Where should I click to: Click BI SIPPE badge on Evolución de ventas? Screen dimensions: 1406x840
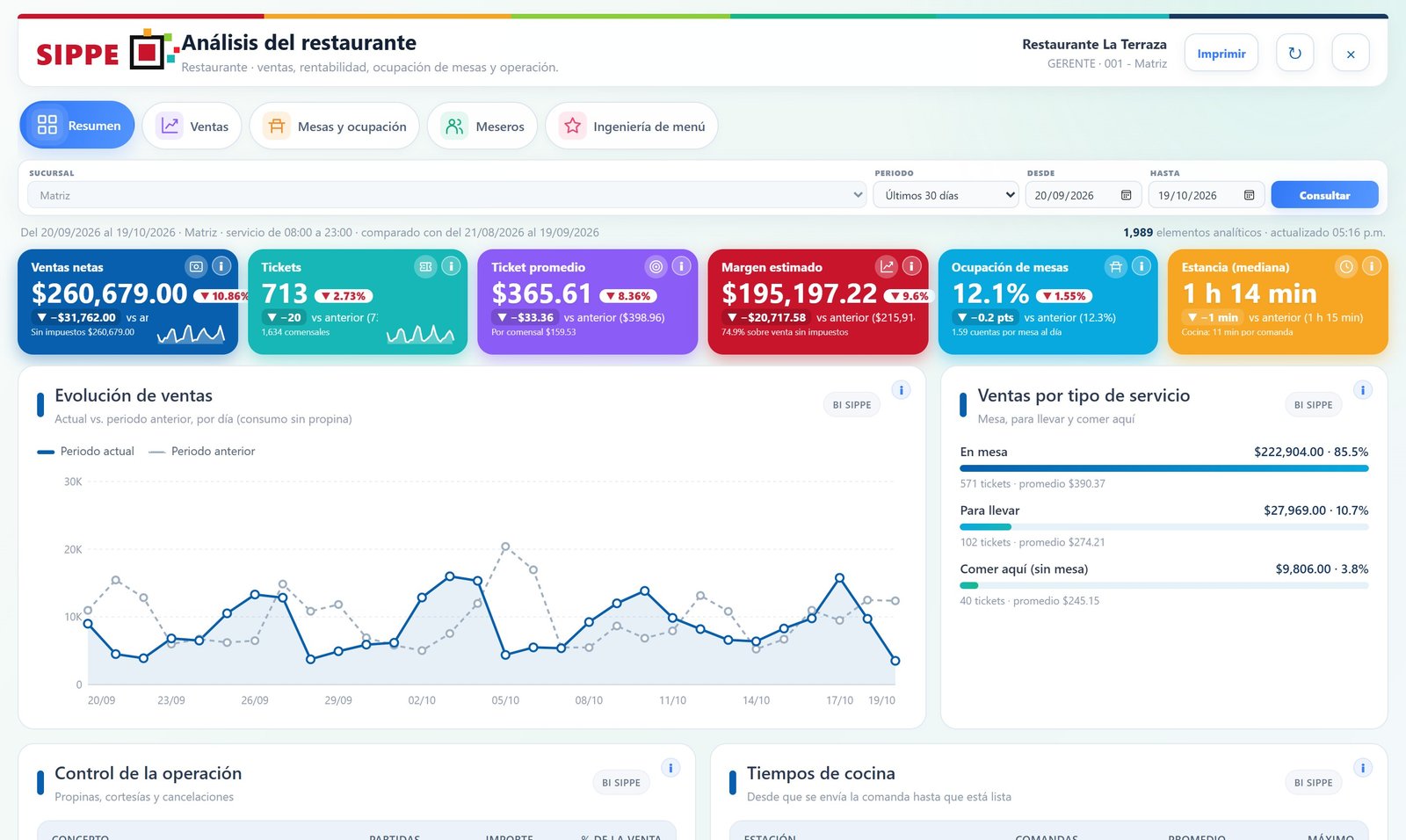852,405
